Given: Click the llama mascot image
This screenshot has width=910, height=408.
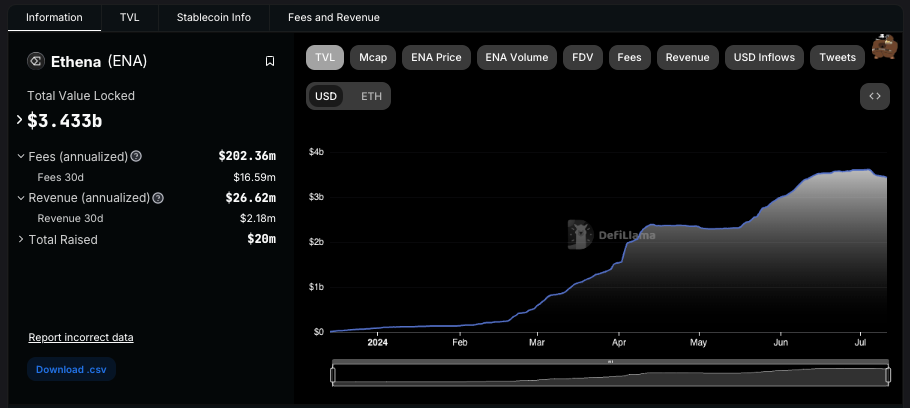Looking at the screenshot, I should point(886,48).
